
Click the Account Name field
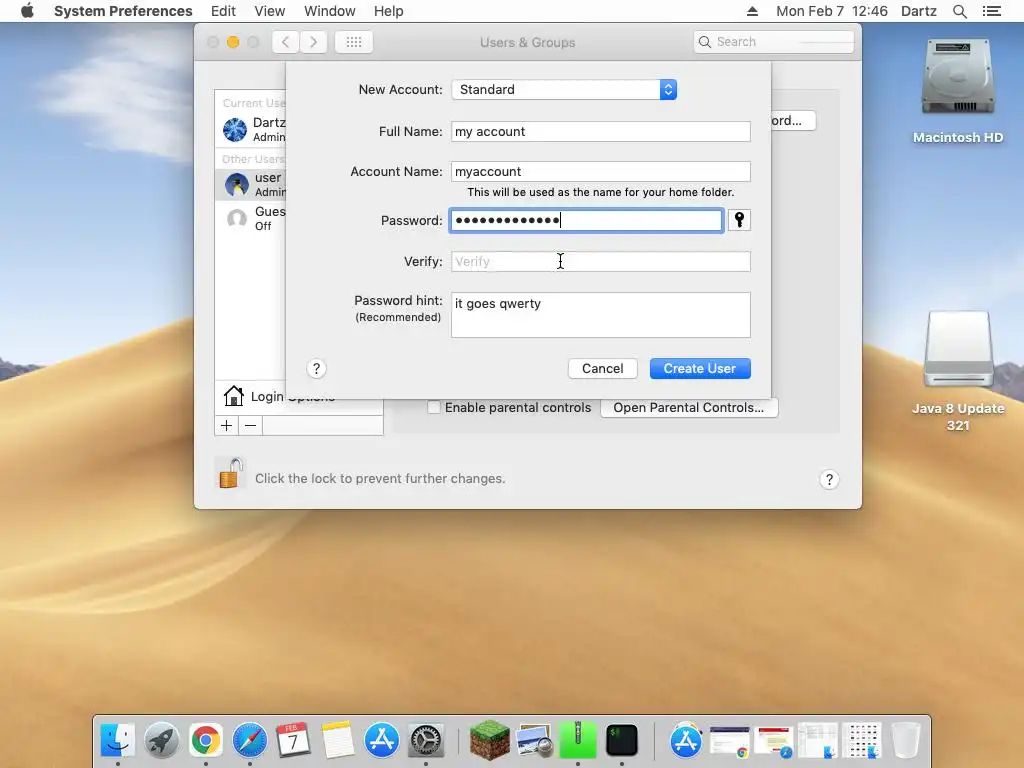(600, 171)
